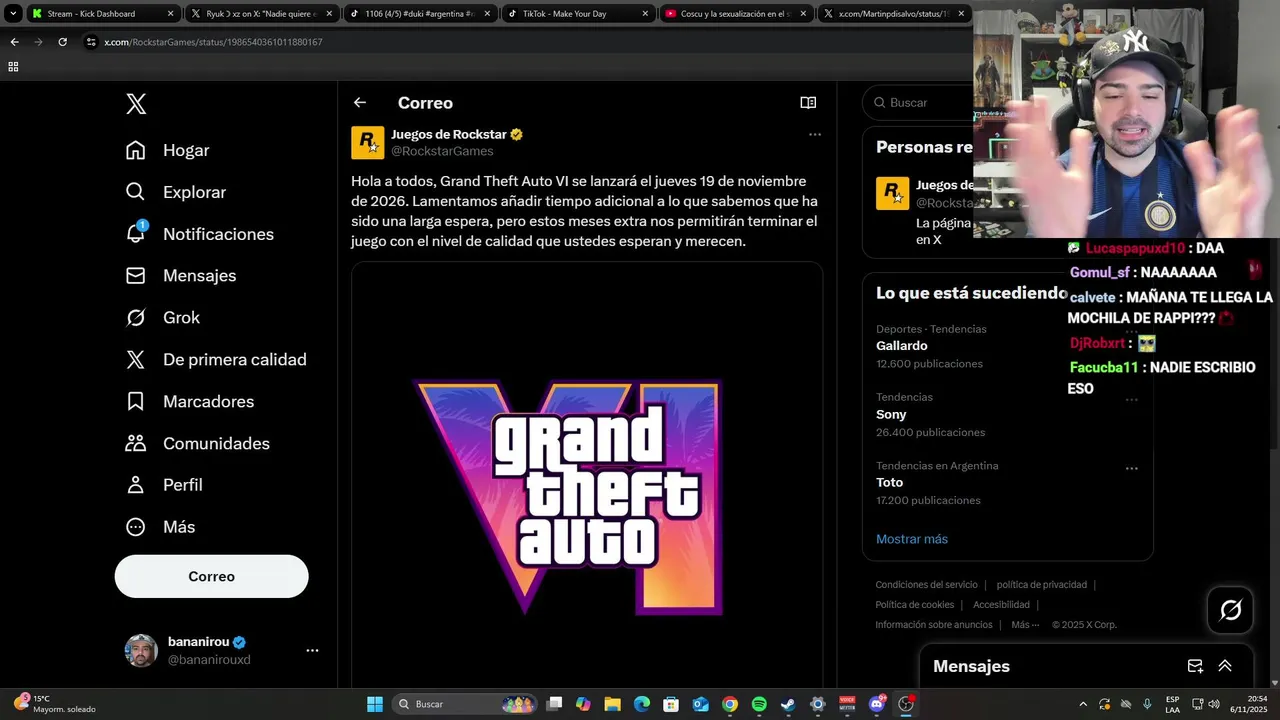Click the X logo in the sidebar
The height and width of the screenshot is (720, 1280).
tap(136, 104)
